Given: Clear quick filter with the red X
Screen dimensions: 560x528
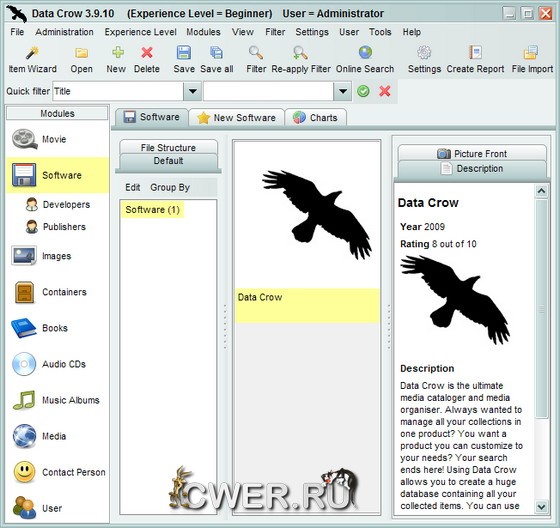Looking at the screenshot, I should coord(385,91).
